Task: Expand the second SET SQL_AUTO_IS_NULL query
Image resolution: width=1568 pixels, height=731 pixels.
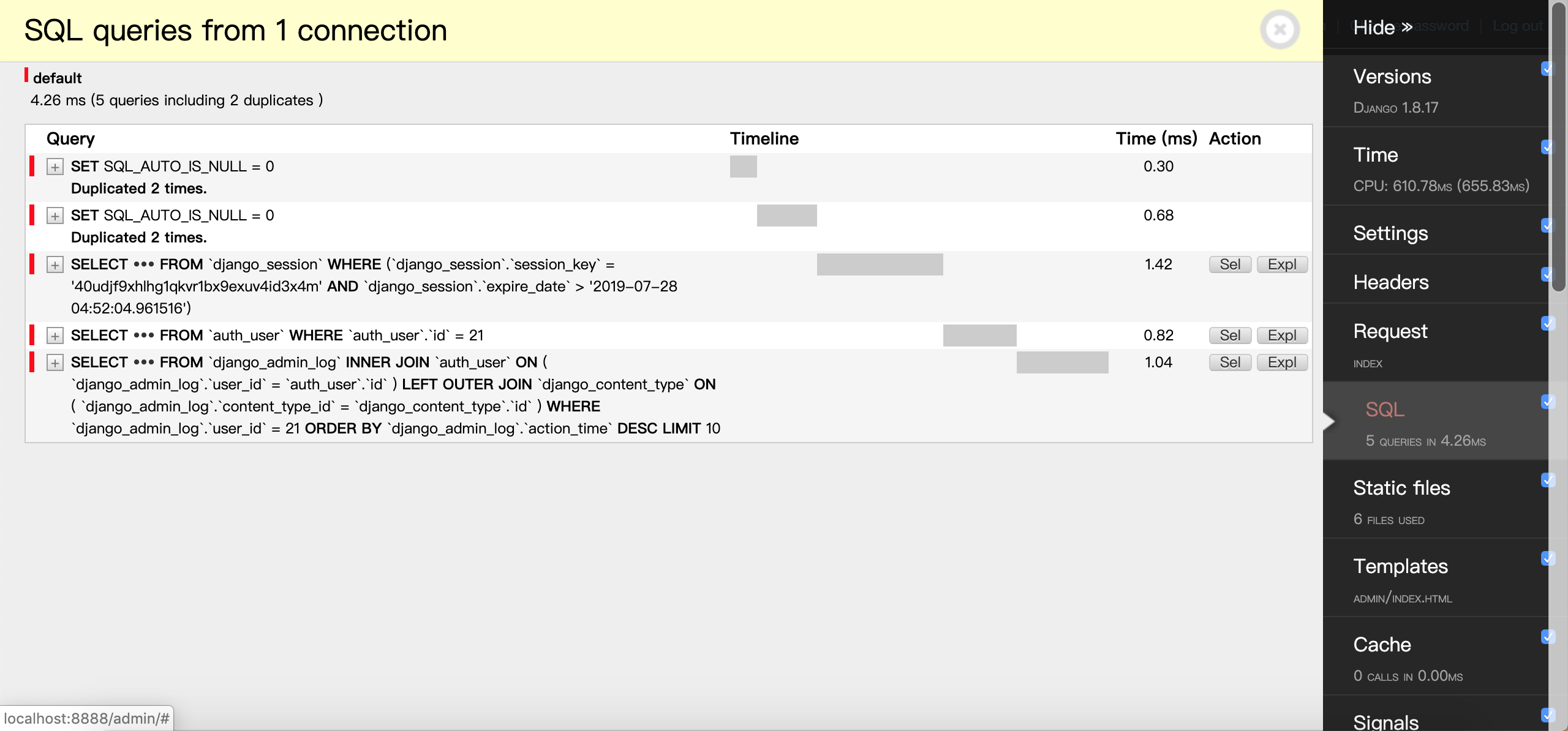Action: coord(55,215)
